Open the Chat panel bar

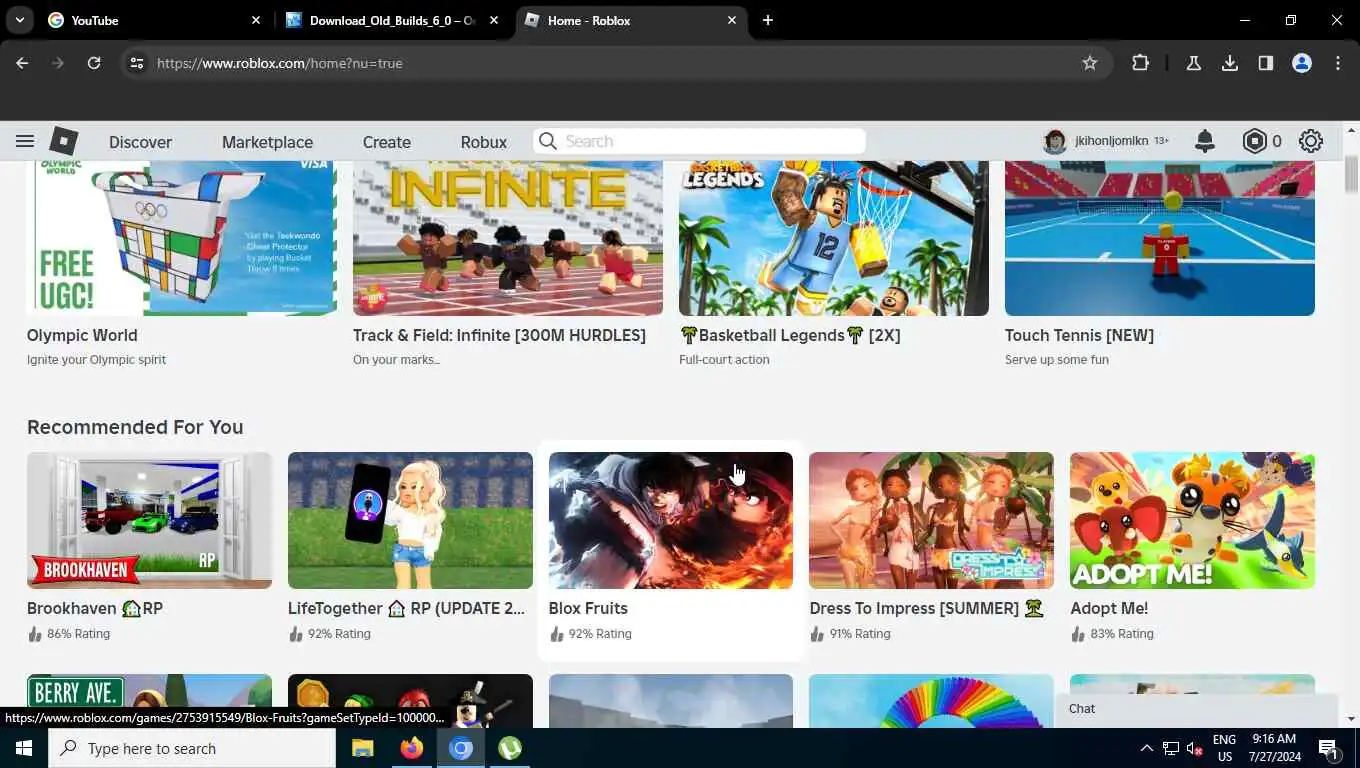pos(1197,708)
